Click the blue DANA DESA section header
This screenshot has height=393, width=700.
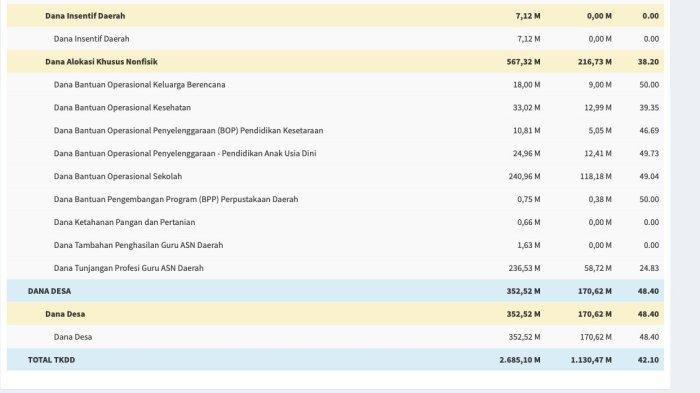pyautogui.click(x=335, y=291)
